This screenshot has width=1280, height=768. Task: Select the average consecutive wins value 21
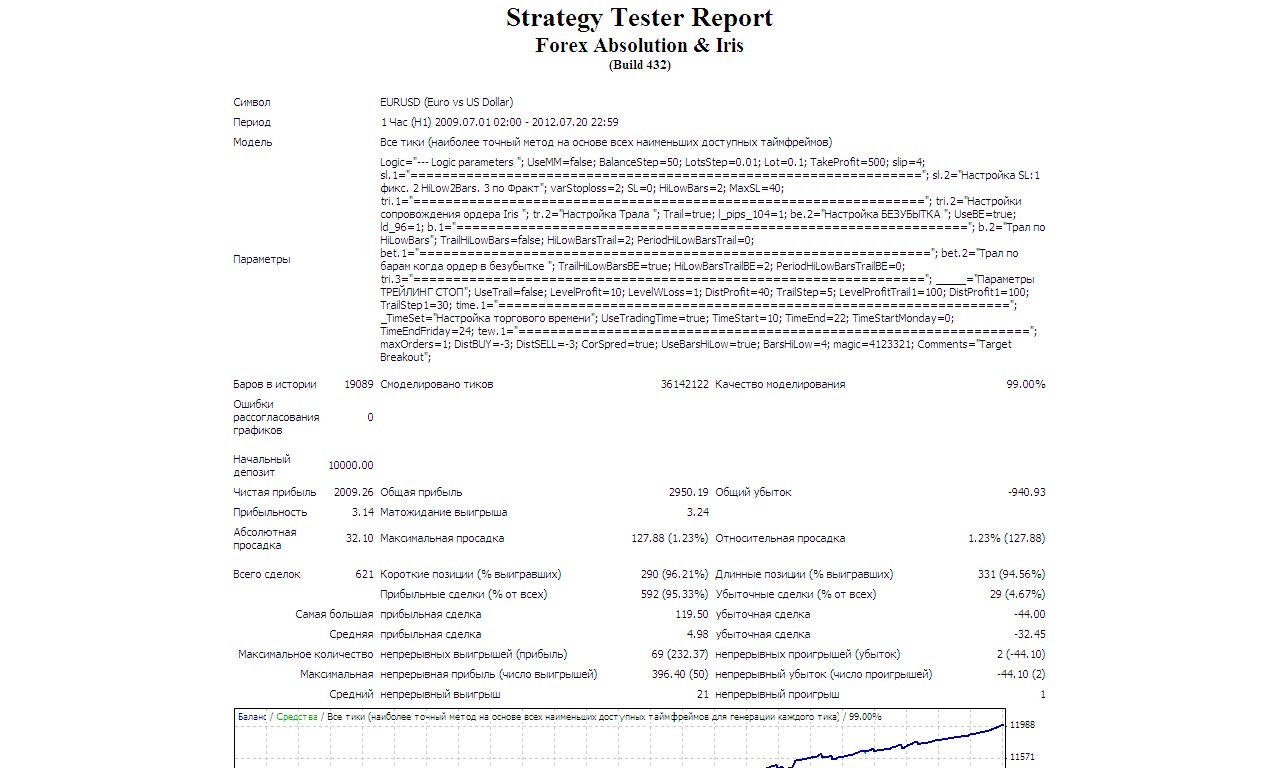click(703, 694)
